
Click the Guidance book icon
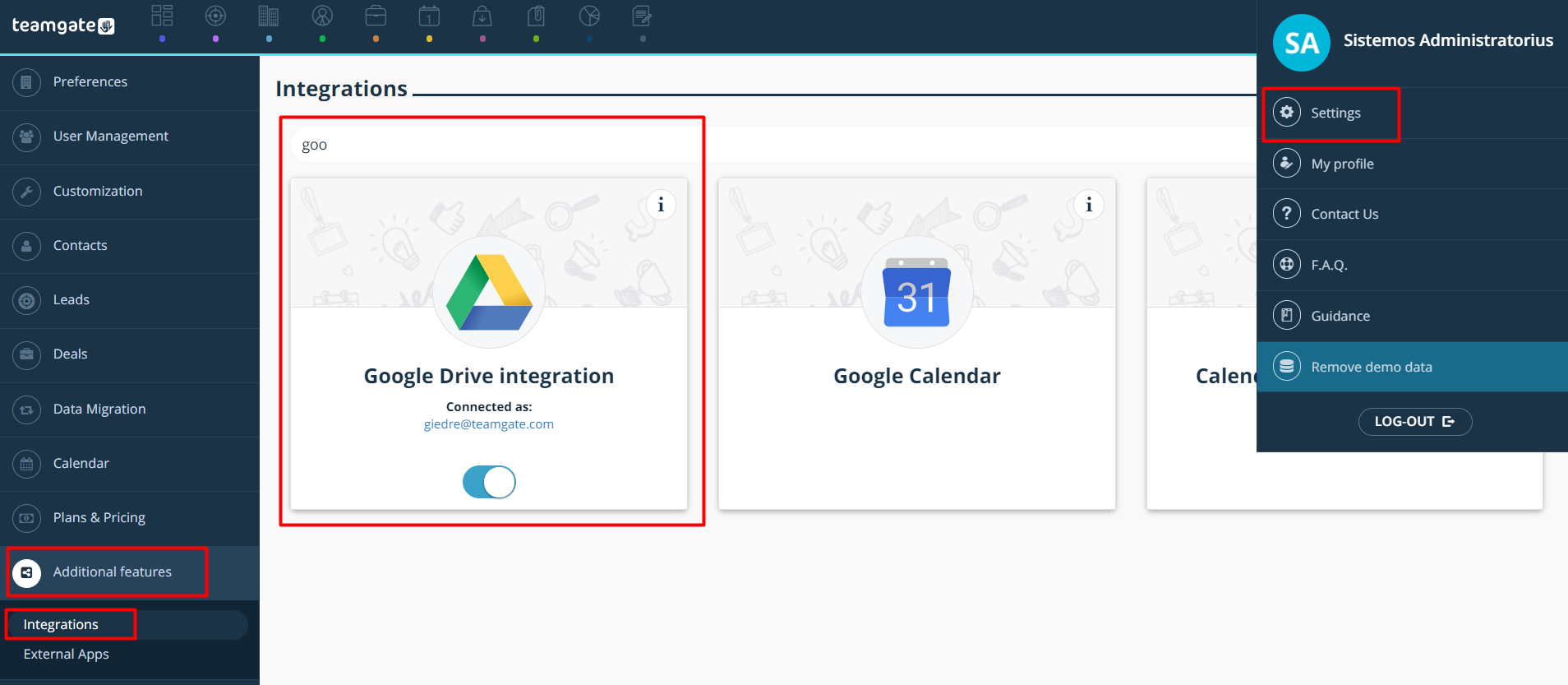tap(1287, 315)
